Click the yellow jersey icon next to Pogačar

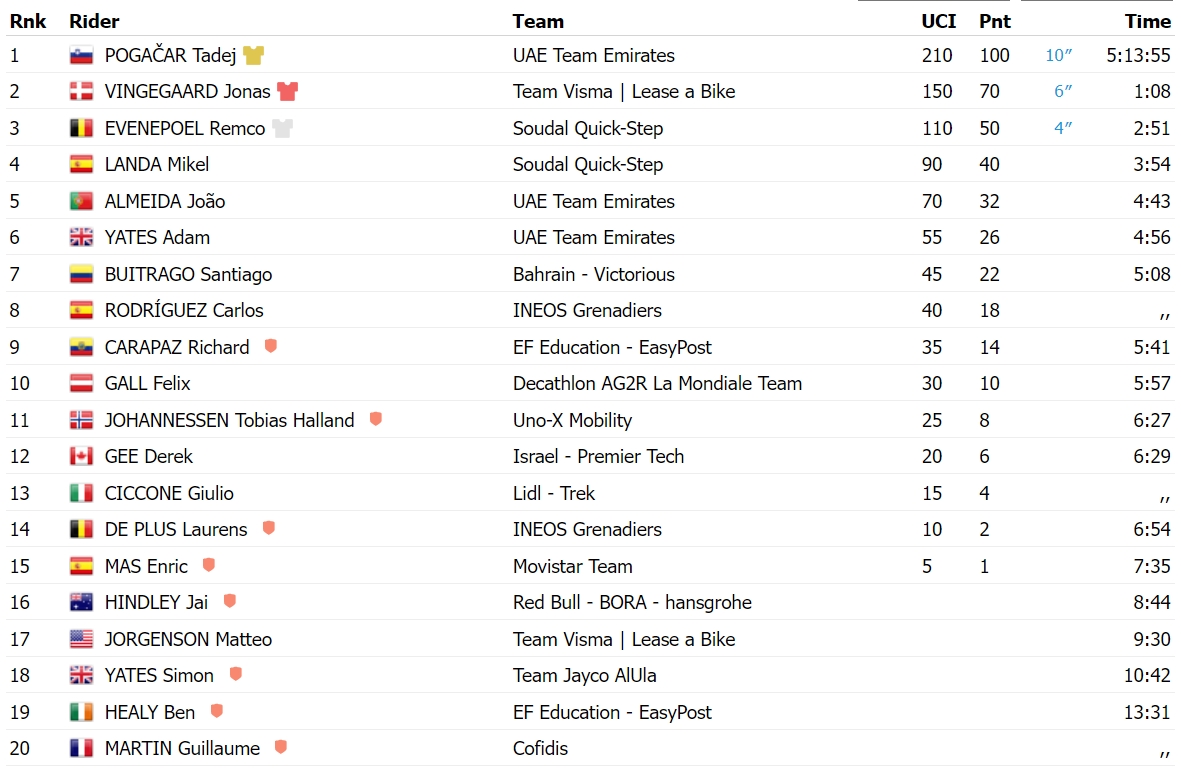pos(254,56)
